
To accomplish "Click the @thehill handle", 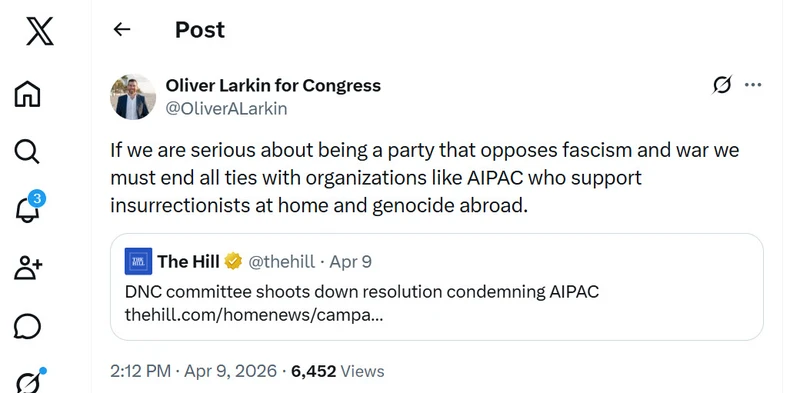I will pos(282,262).
